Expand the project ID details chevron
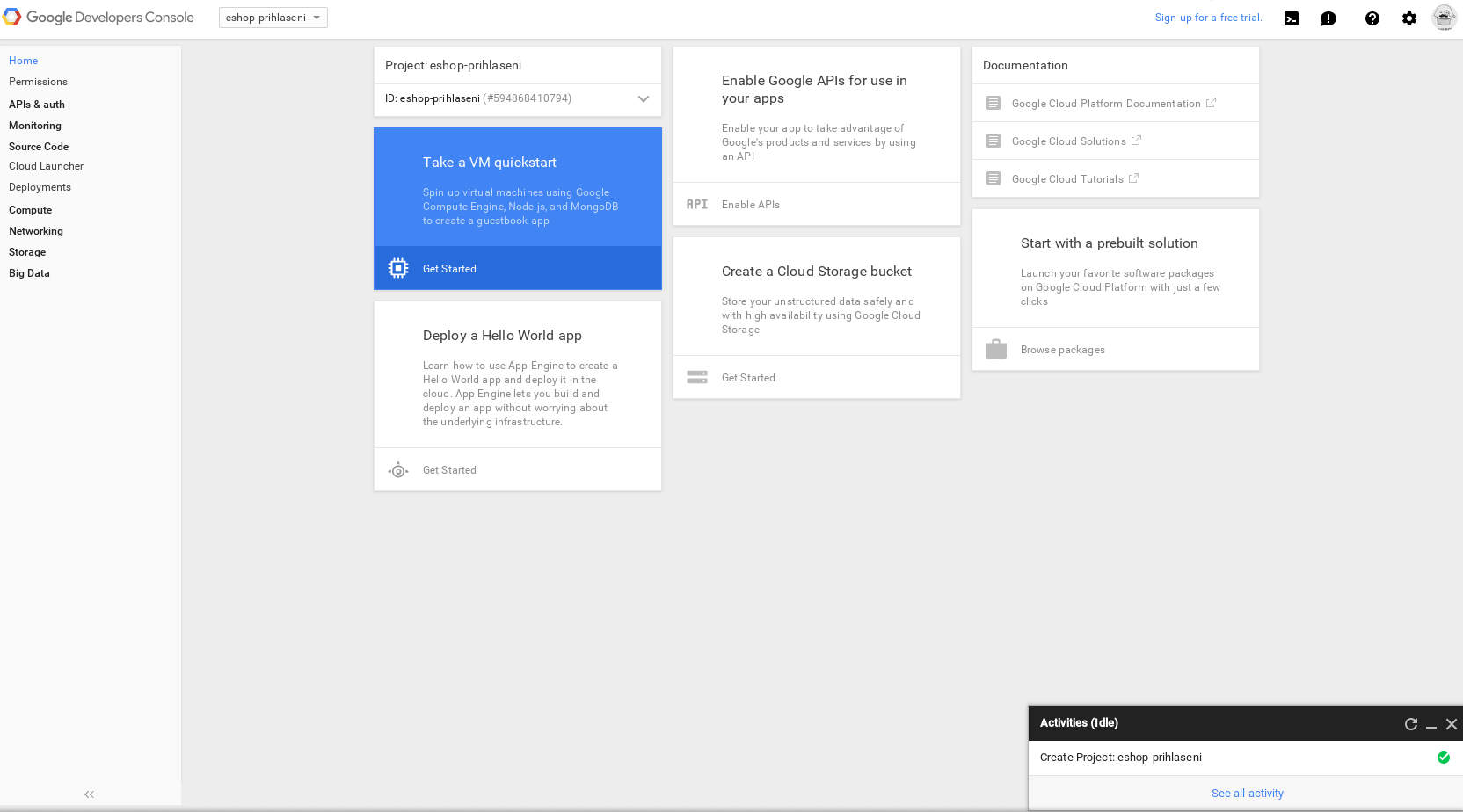Image resolution: width=1463 pixels, height=812 pixels. tap(644, 99)
